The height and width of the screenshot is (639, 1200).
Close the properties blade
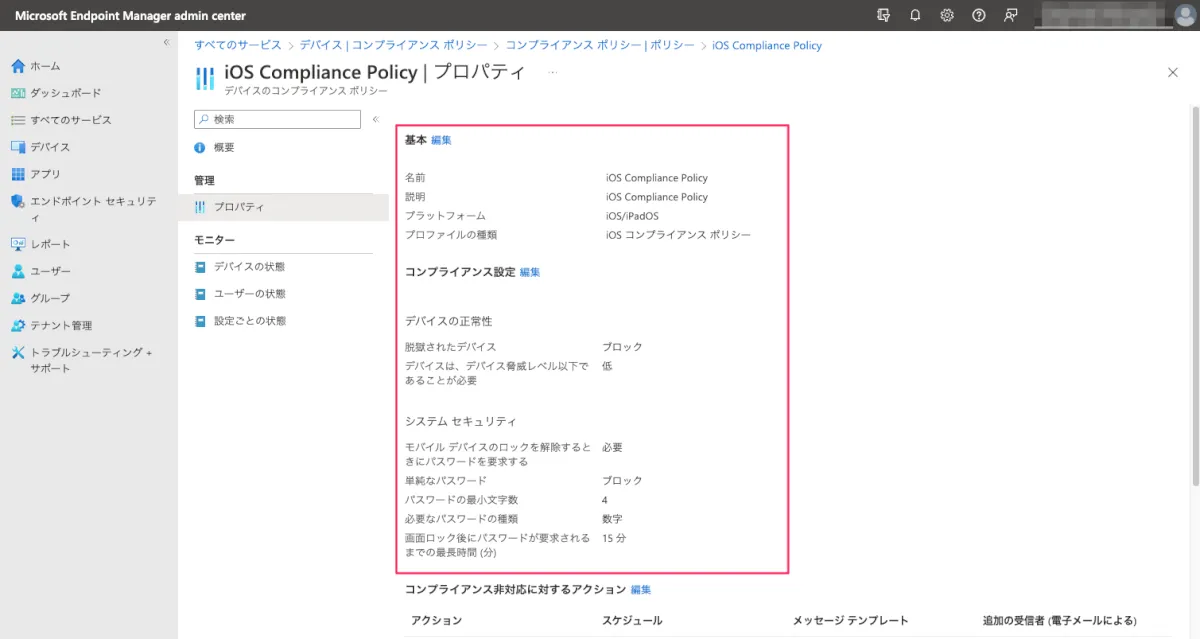(x=1173, y=72)
